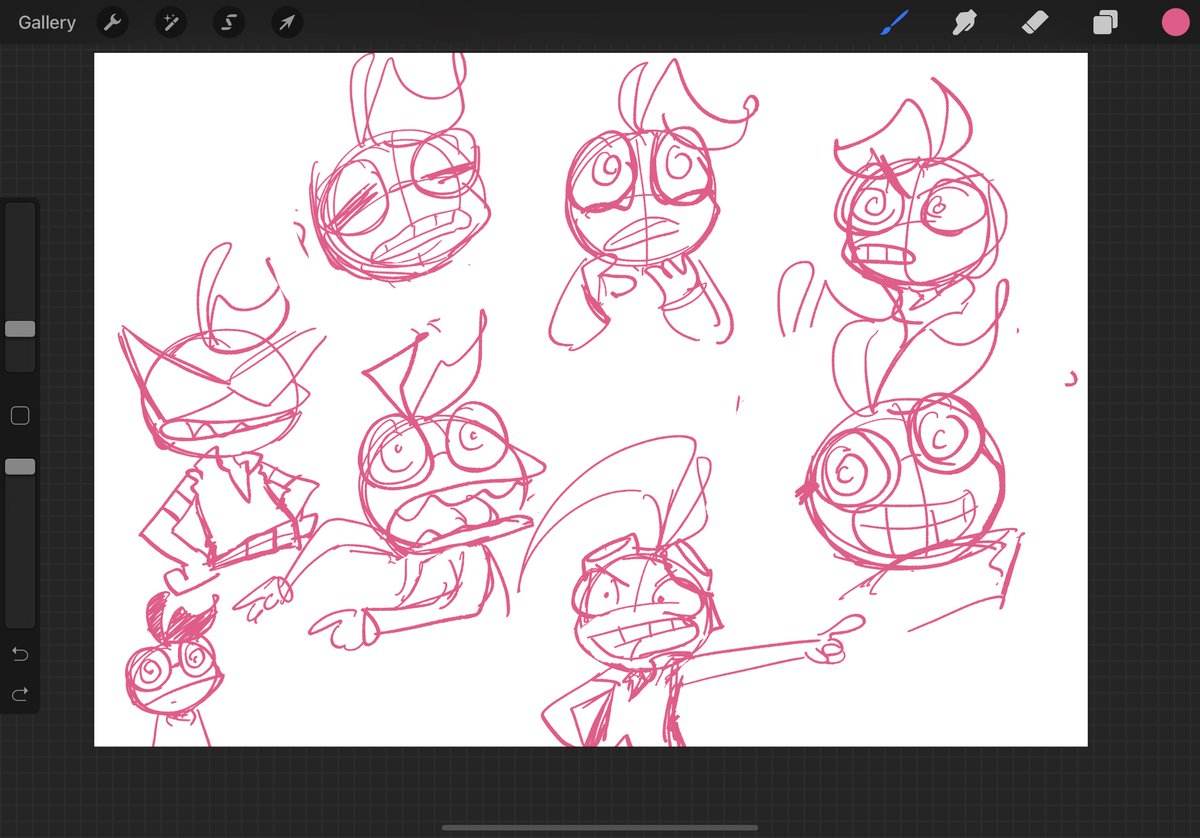Activate the Transform arrow tool
Viewport: 1200px width, 838px height.
coord(288,23)
